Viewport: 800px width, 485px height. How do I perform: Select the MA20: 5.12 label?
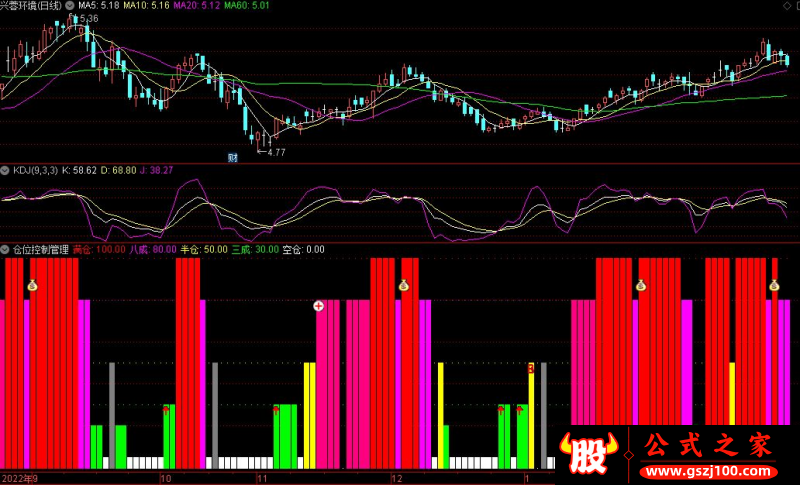[197, 6]
